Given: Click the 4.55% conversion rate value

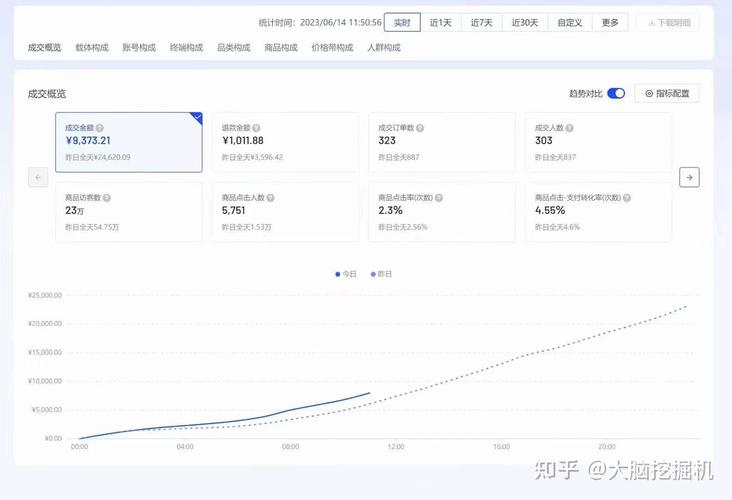Looking at the screenshot, I should coord(550,211).
